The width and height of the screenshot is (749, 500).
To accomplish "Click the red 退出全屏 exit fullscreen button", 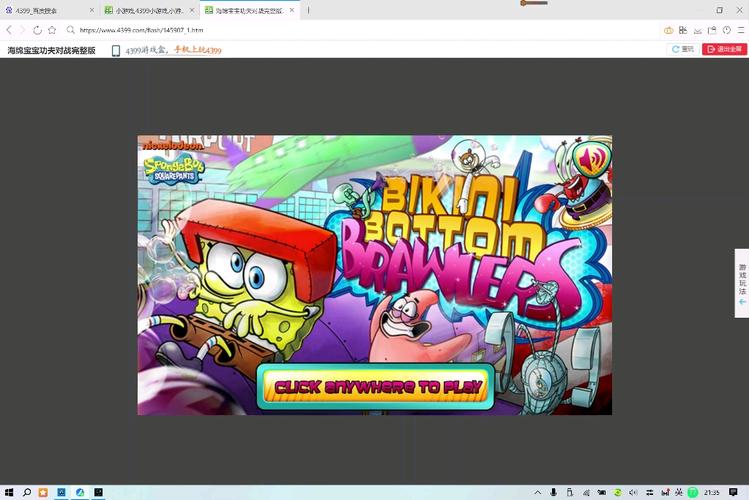I will pyautogui.click(x=724, y=49).
